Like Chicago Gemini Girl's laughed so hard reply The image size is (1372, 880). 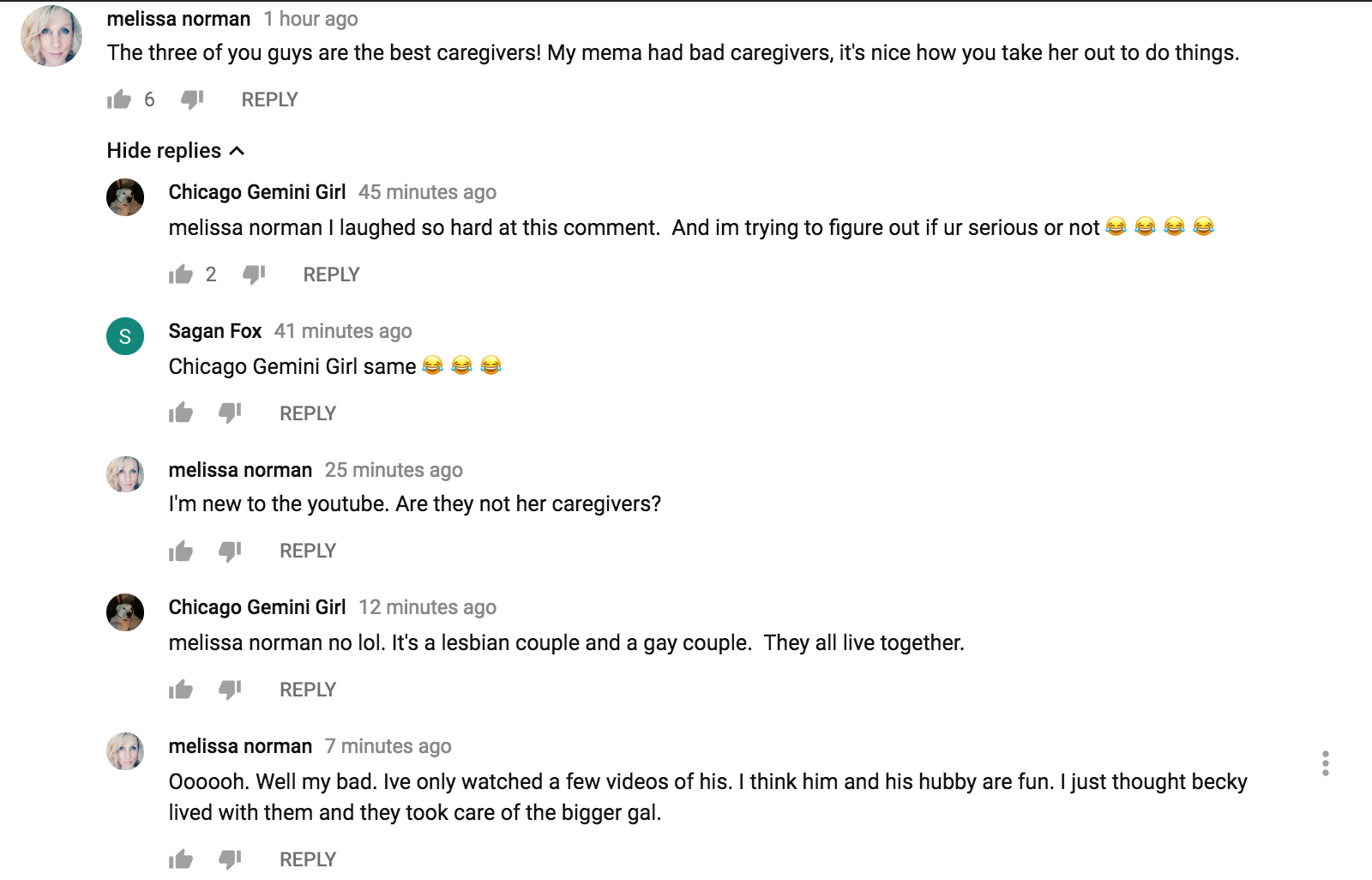click(181, 274)
